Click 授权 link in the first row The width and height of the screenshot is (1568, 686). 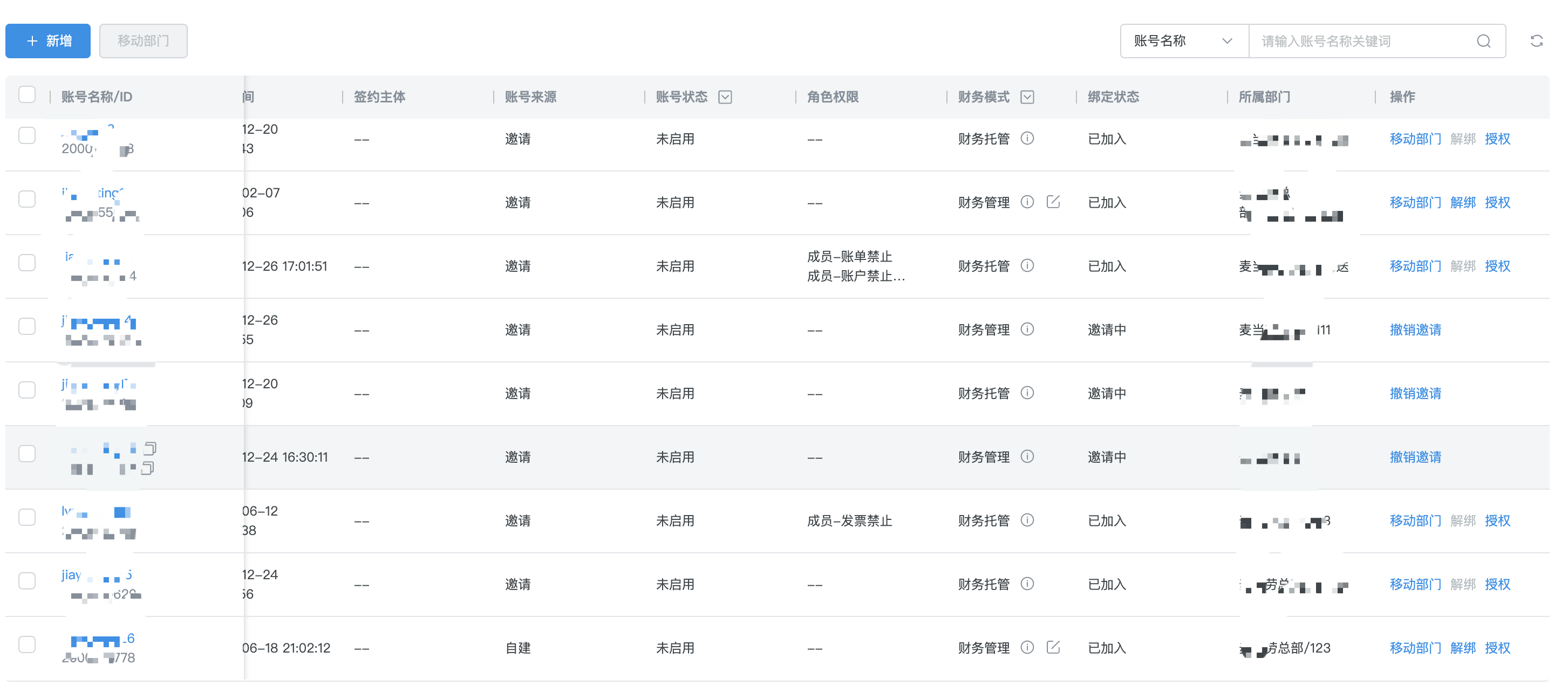point(1497,139)
